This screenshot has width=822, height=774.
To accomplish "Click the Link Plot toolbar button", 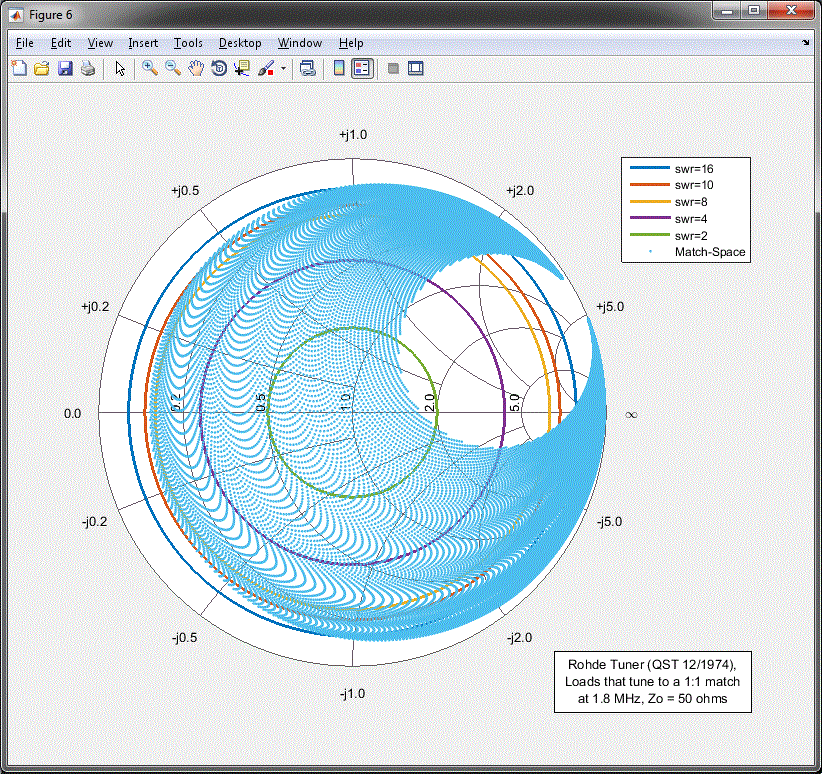I will pos(308,69).
